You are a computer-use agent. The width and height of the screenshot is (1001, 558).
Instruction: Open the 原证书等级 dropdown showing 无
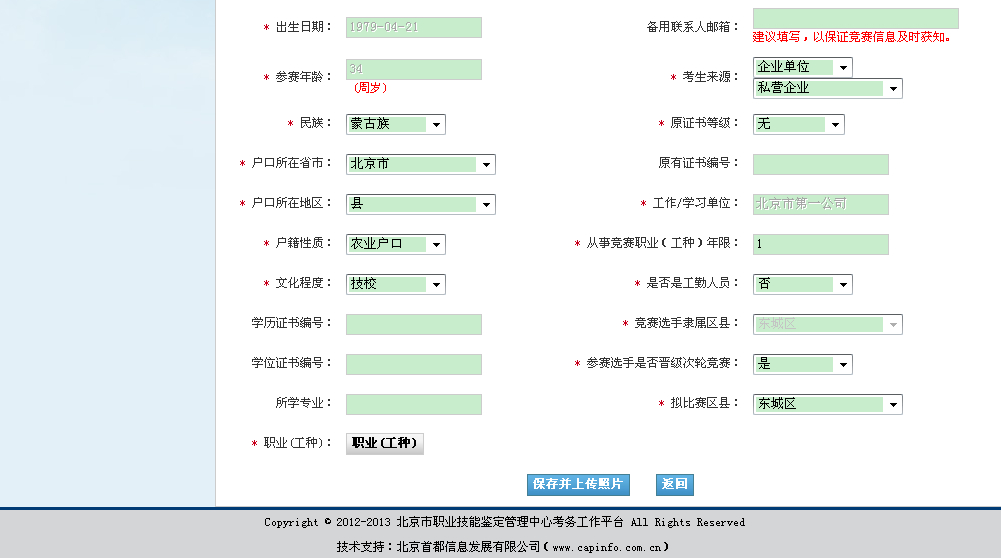(798, 124)
